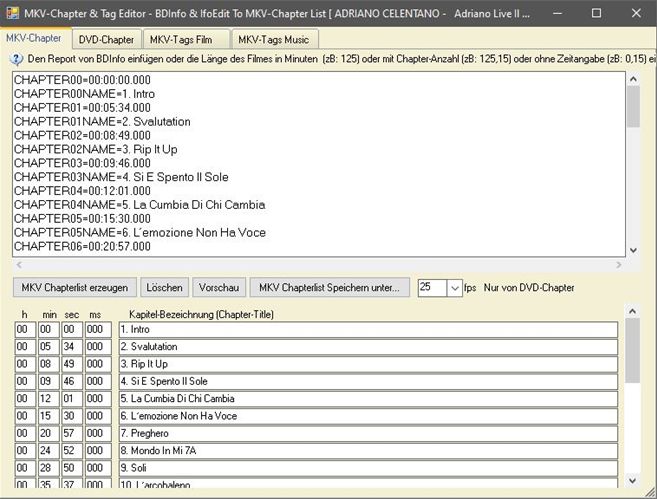The image size is (657, 499).
Task: Click the chapter table vertical scrollbar
Action: tap(633, 400)
